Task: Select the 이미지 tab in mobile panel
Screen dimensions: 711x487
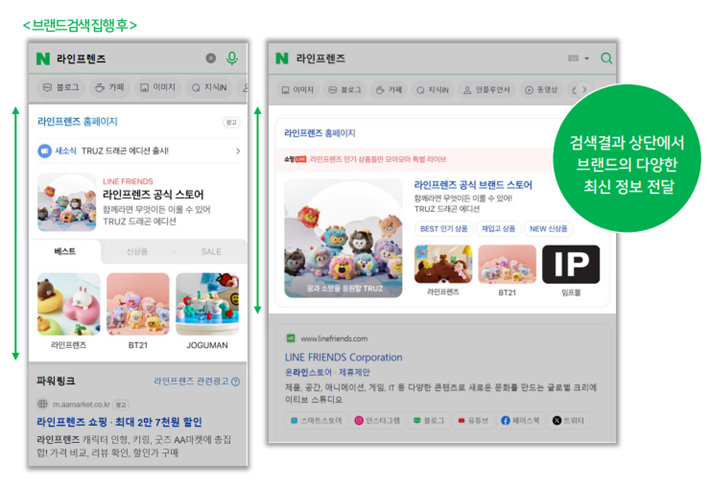Action: coord(158,87)
